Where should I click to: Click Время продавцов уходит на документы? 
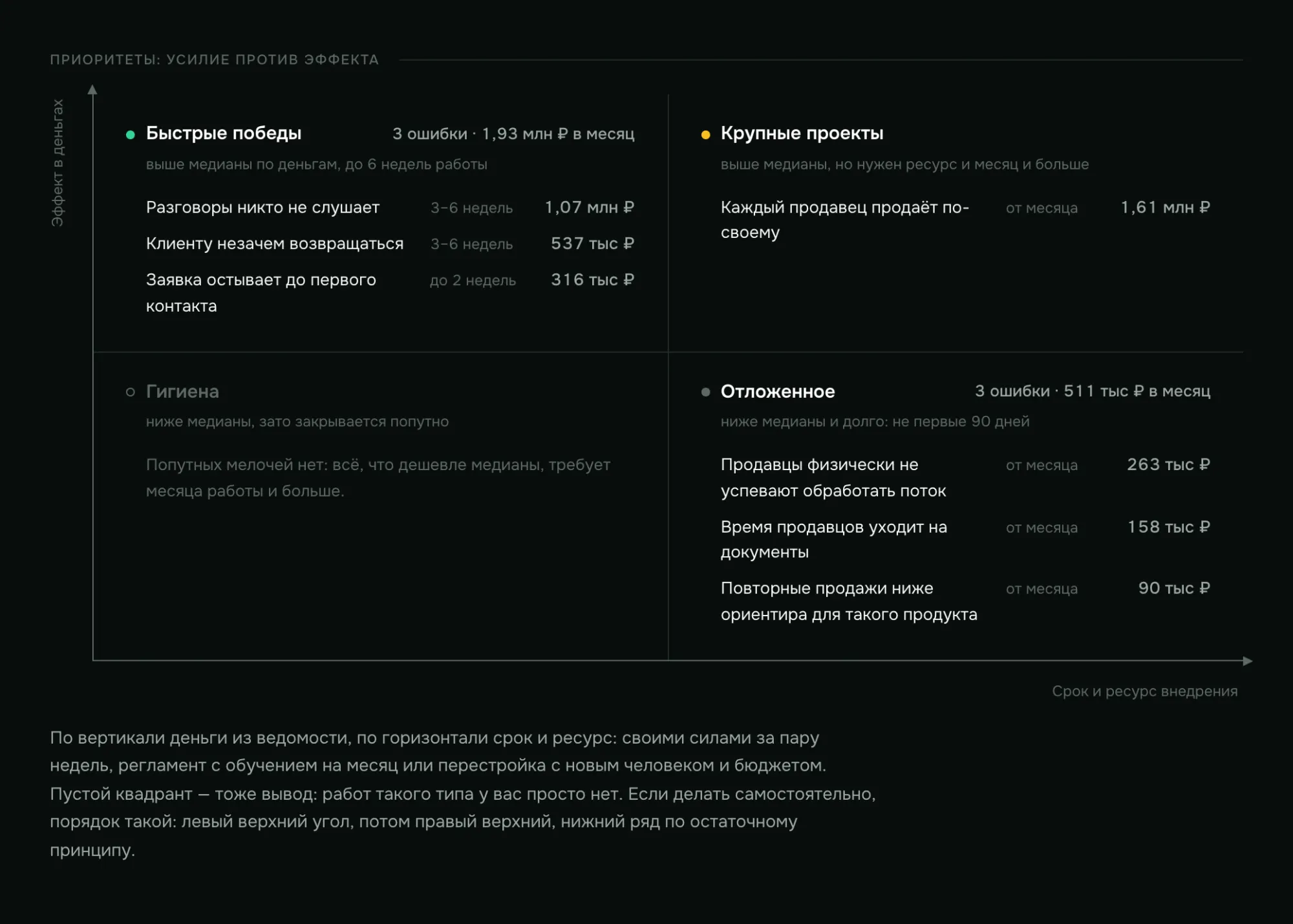coord(834,539)
